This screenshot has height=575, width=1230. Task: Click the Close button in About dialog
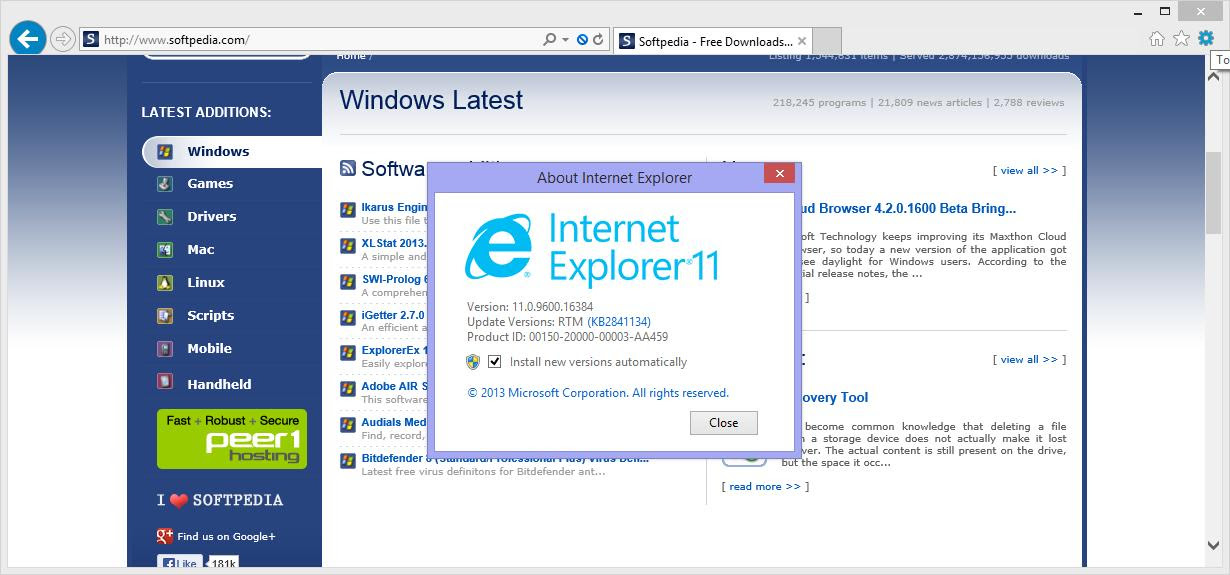coord(723,423)
